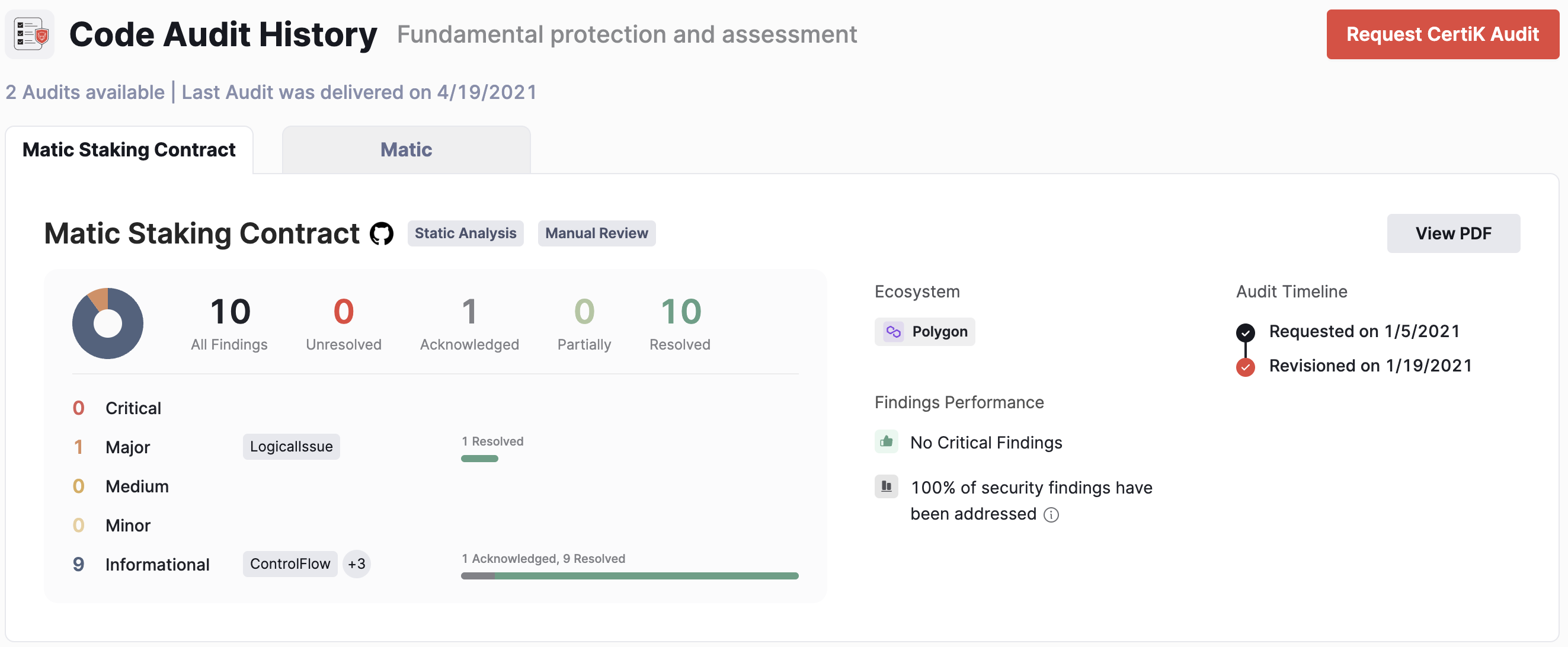Switch to the Matic tab
The width and height of the screenshot is (1568, 647).
(x=405, y=149)
